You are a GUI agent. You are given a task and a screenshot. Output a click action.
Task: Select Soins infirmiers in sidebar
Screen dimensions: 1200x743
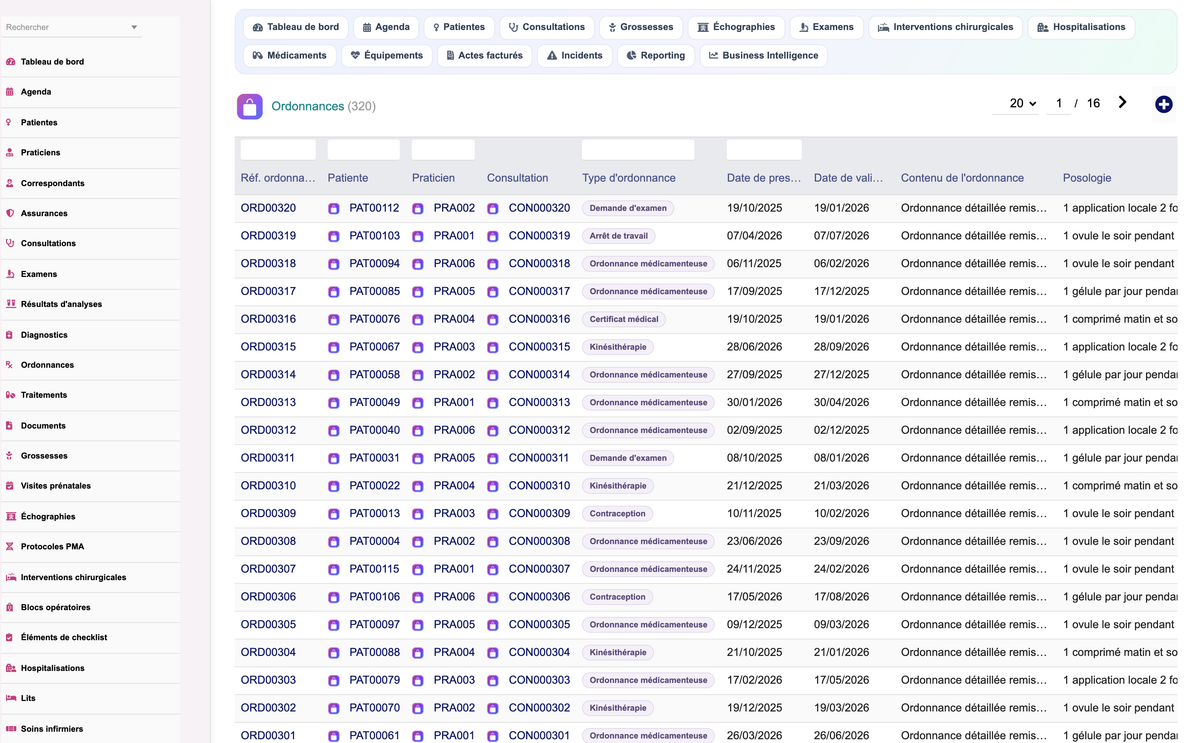point(90,729)
